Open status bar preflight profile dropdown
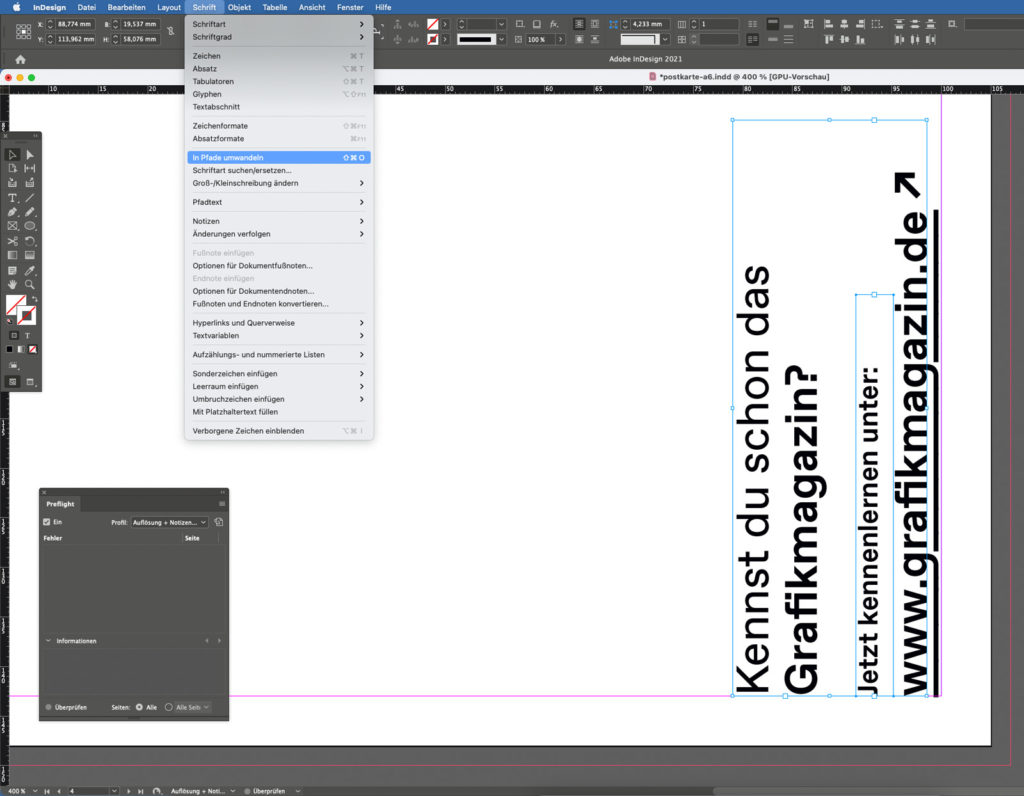This screenshot has height=796, width=1024. click(x=232, y=791)
